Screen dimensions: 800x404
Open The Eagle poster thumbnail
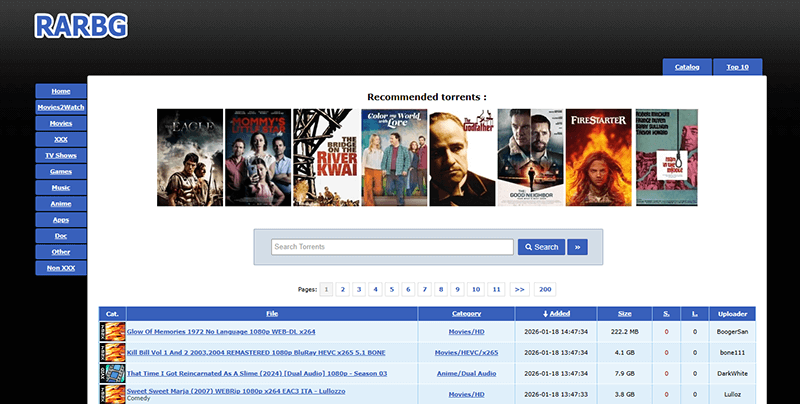pyautogui.click(x=190, y=157)
